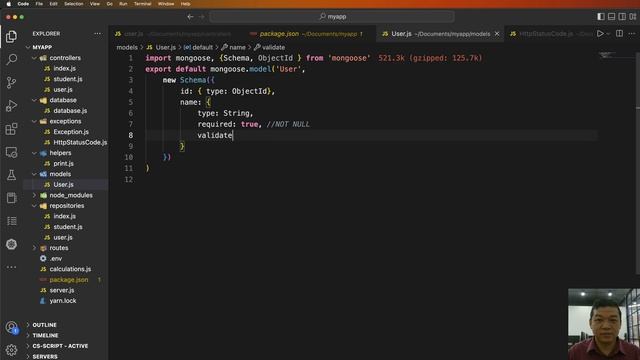This screenshot has width=640, height=360.
Task: Open database.js file
Action: click(65, 111)
